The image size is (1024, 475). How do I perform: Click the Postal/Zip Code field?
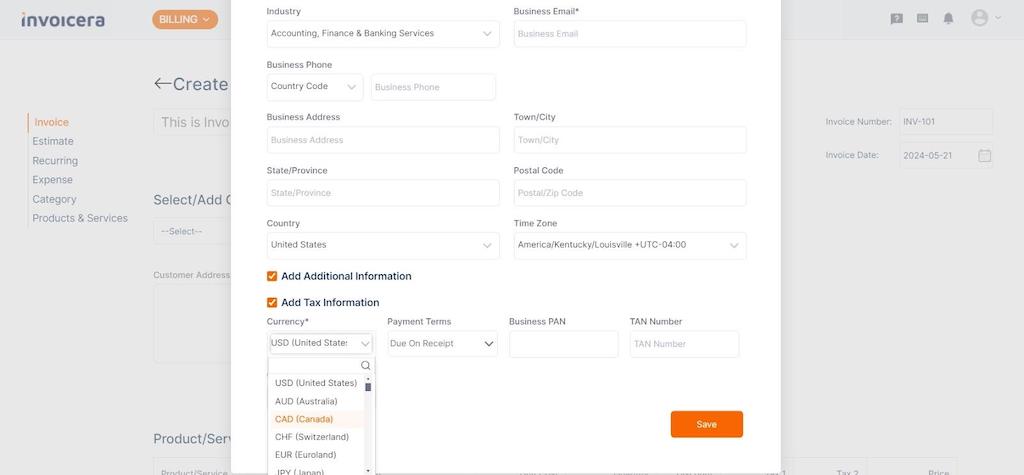pos(630,193)
